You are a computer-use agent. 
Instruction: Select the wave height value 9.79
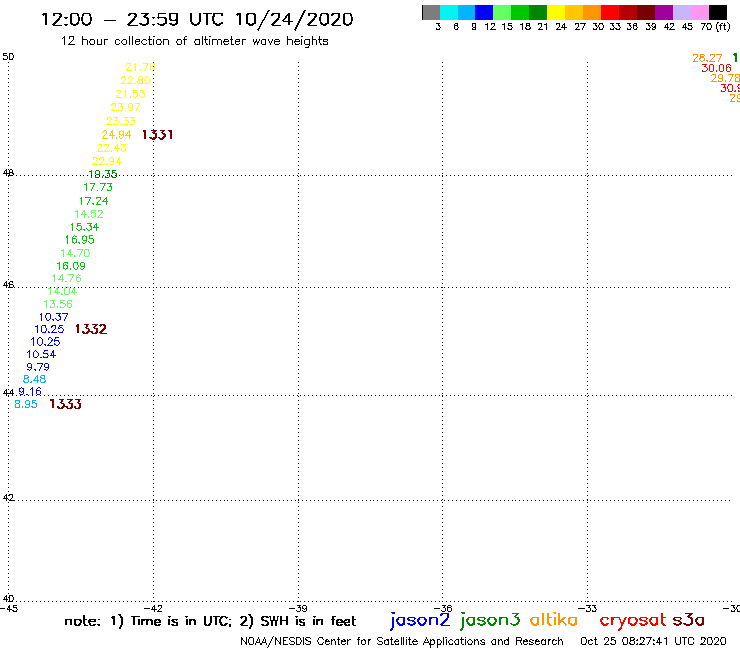click(38, 367)
